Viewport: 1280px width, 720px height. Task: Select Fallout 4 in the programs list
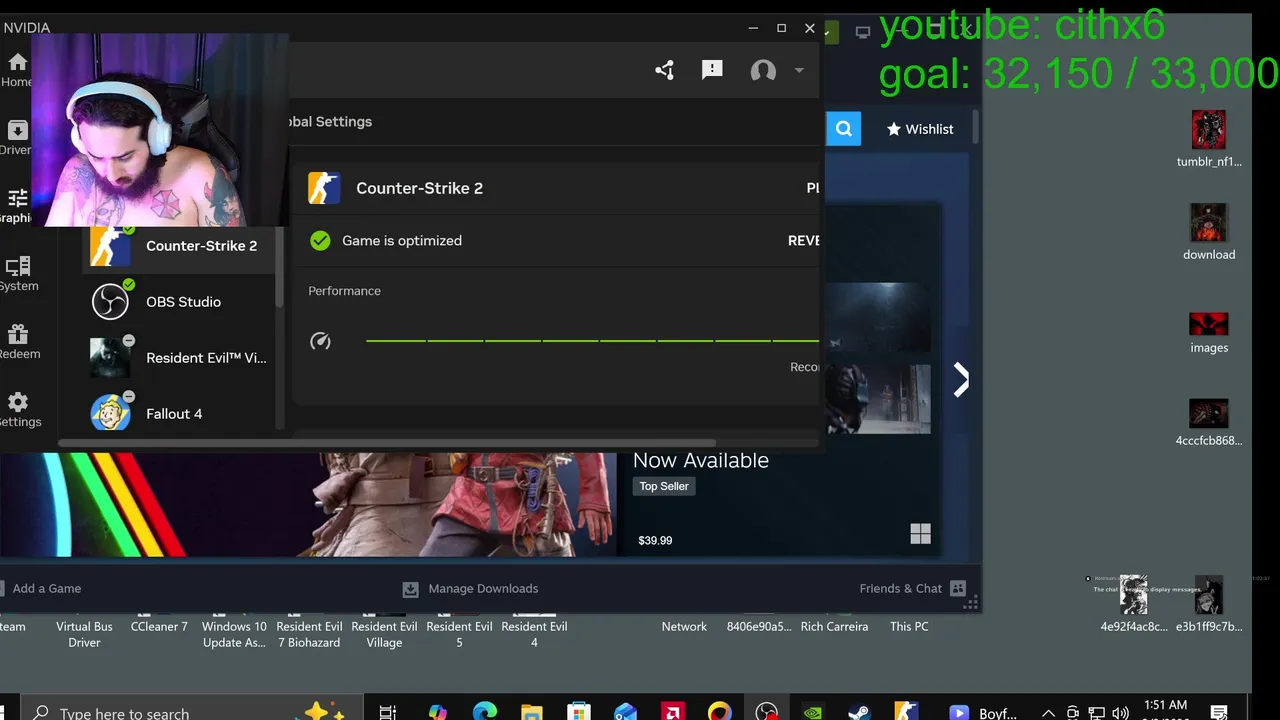coord(178,414)
